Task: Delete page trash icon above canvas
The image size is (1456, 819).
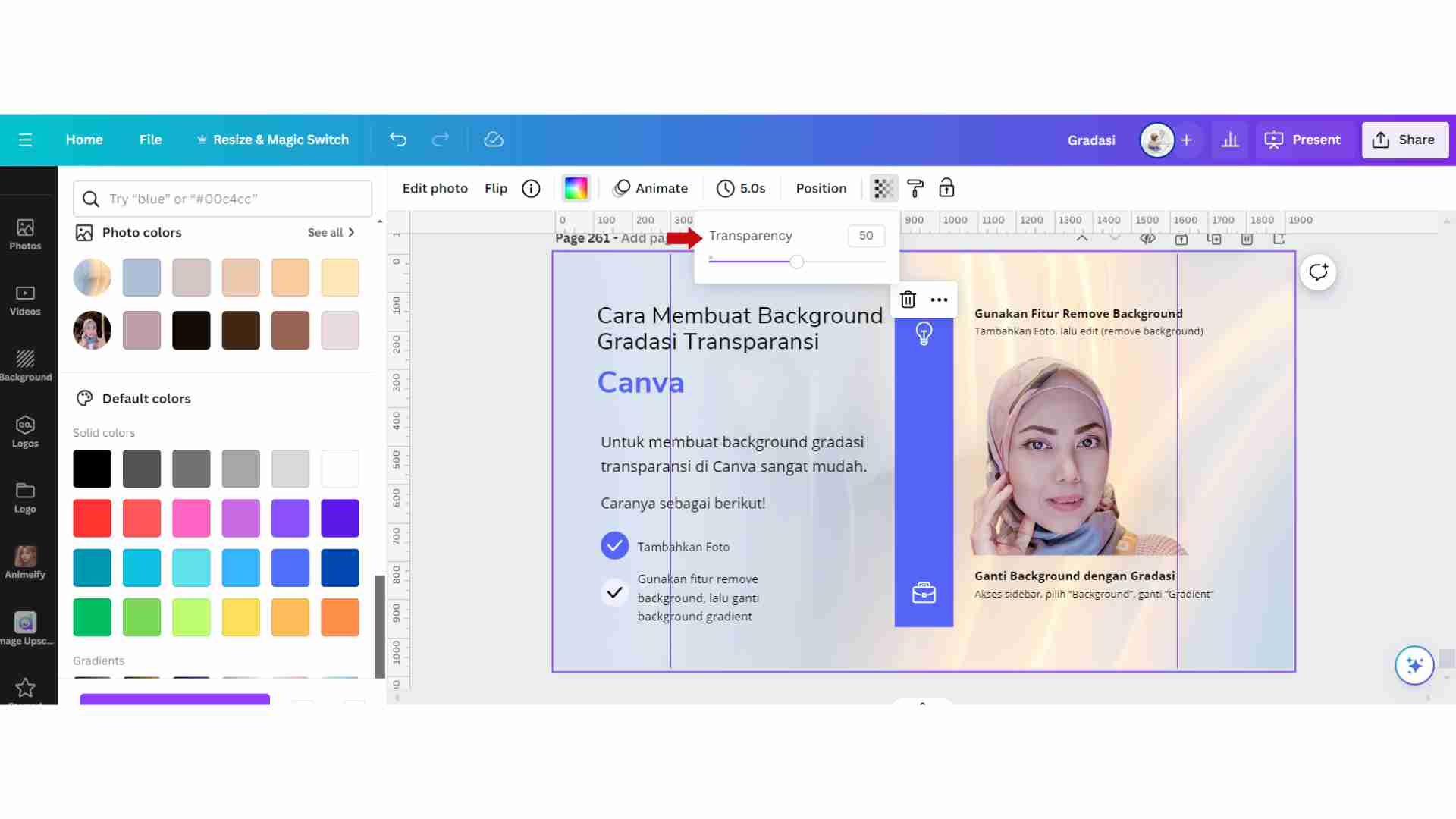Action: [1247, 239]
